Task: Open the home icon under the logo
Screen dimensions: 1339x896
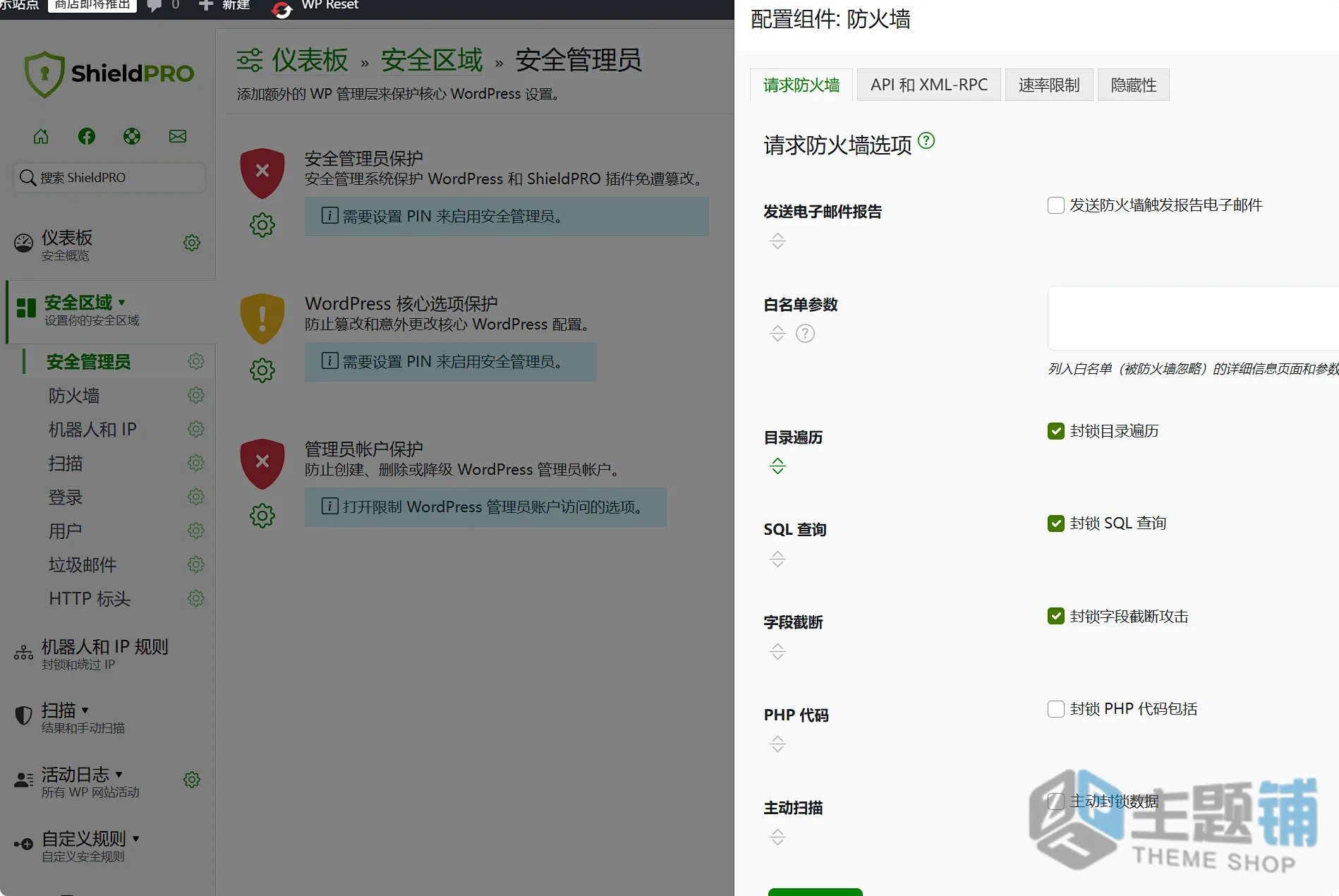Action: [x=41, y=136]
